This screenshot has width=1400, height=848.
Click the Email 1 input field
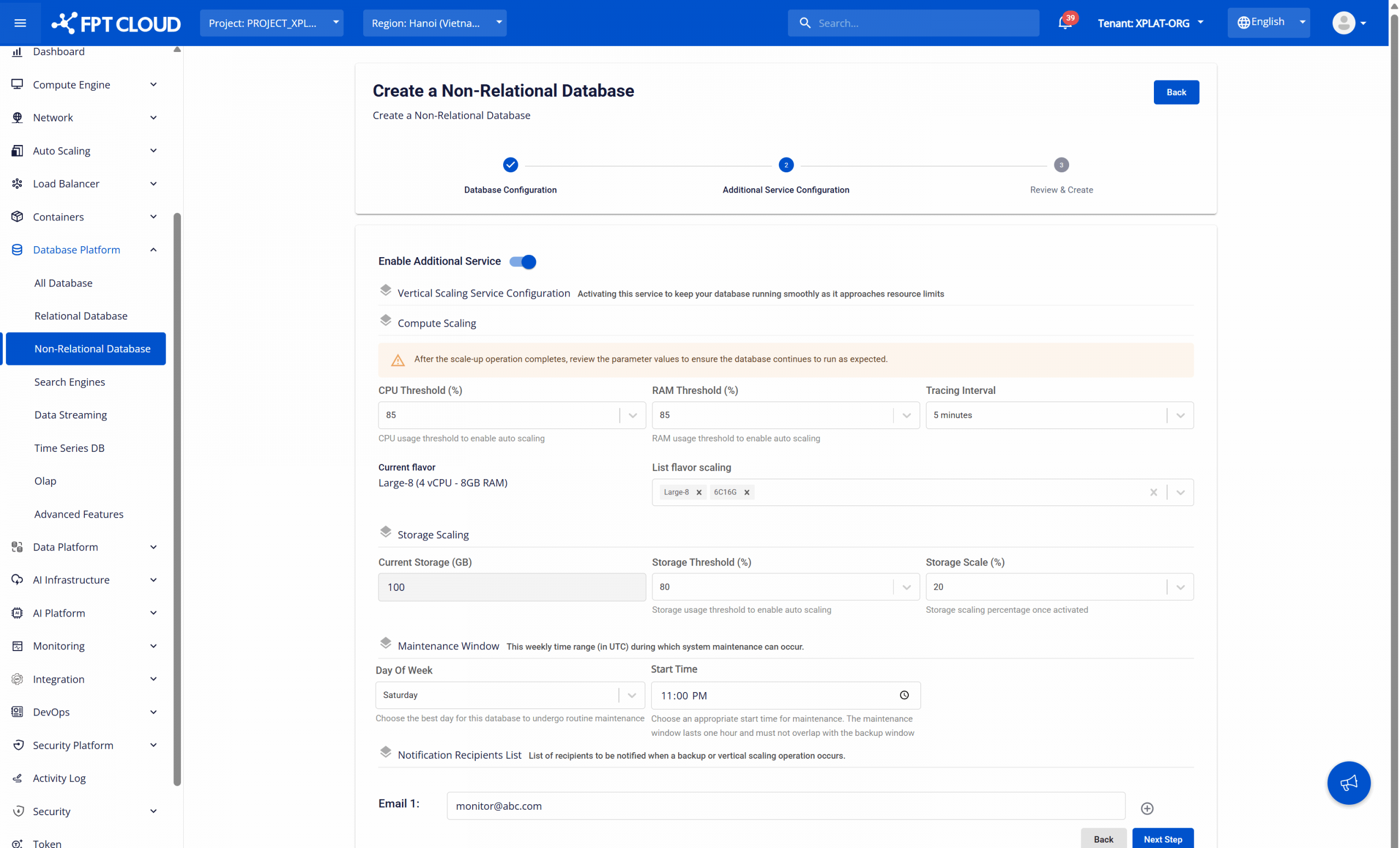point(785,805)
